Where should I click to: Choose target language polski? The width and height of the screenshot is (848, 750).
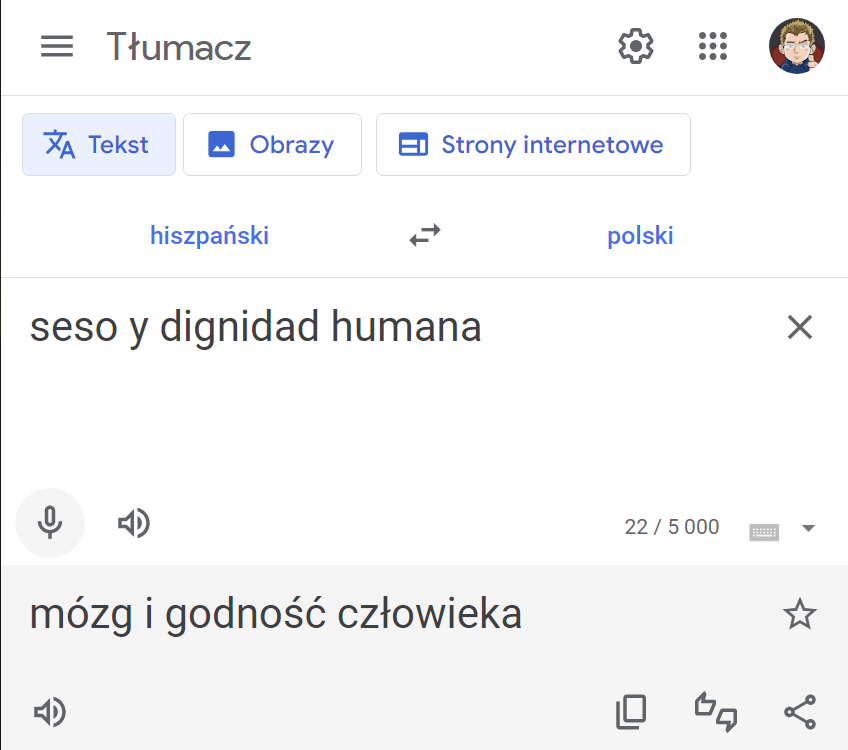[x=640, y=236]
